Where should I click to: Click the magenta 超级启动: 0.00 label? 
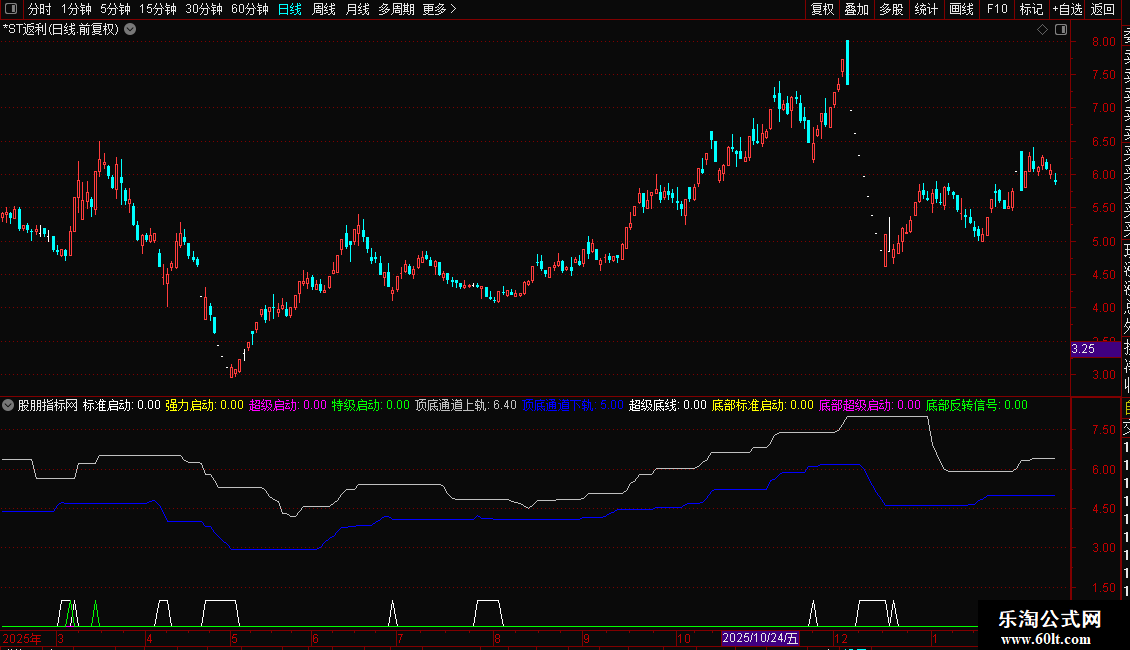tap(288, 405)
